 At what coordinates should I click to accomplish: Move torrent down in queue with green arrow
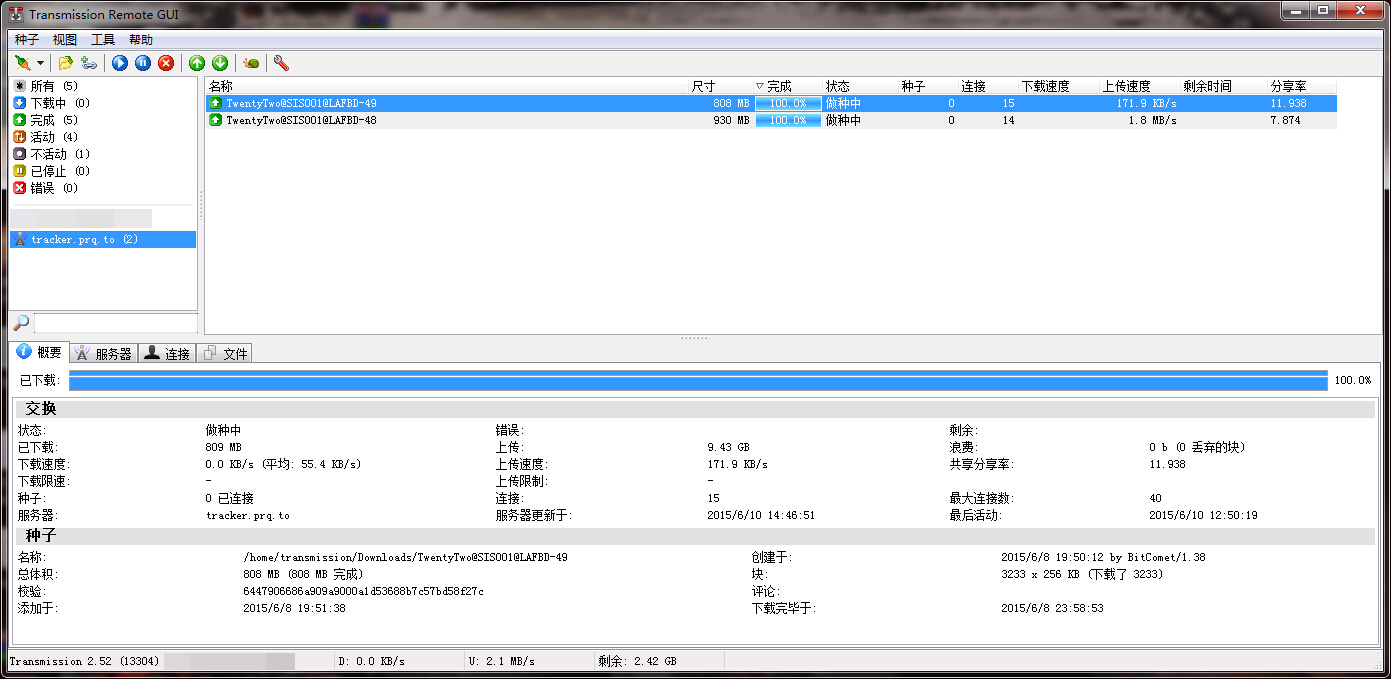coord(219,63)
